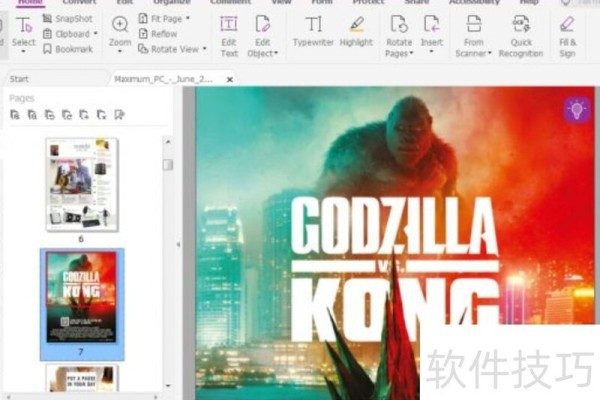Click the sixth icon in the Pages panel toolbar
The height and width of the screenshot is (400, 600).
click(x=101, y=114)
